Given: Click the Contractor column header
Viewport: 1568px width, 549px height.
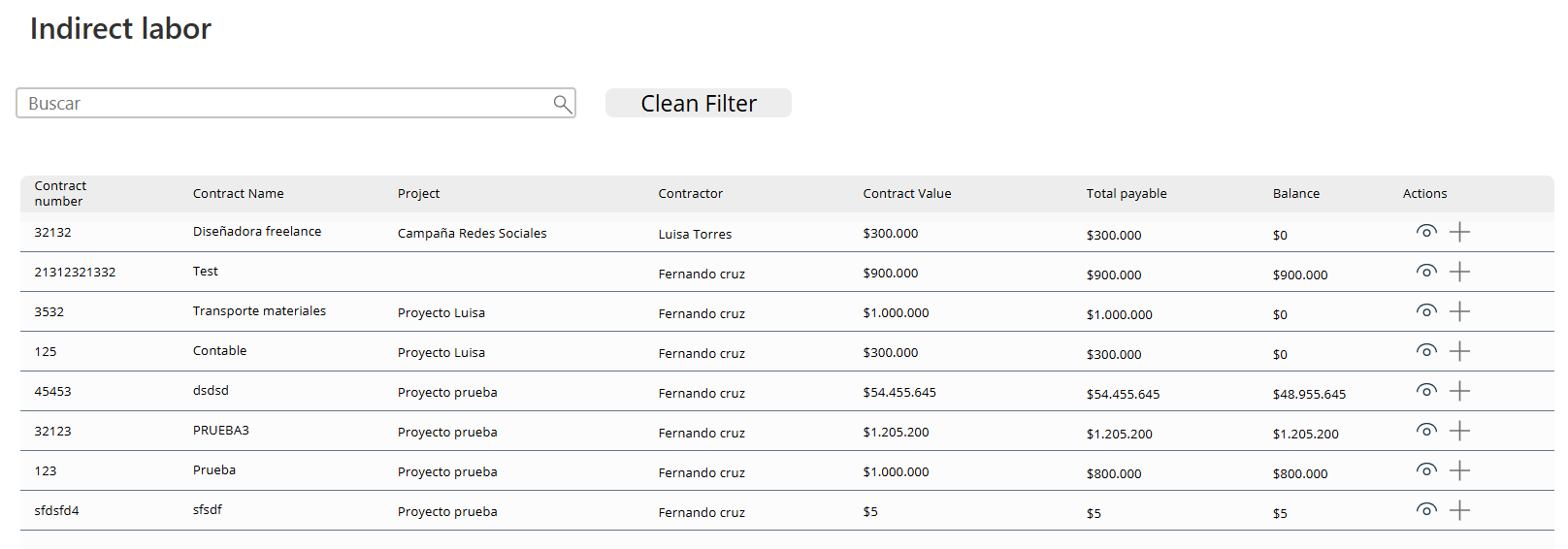Looking at the screenshot, I should click(690, 194).
